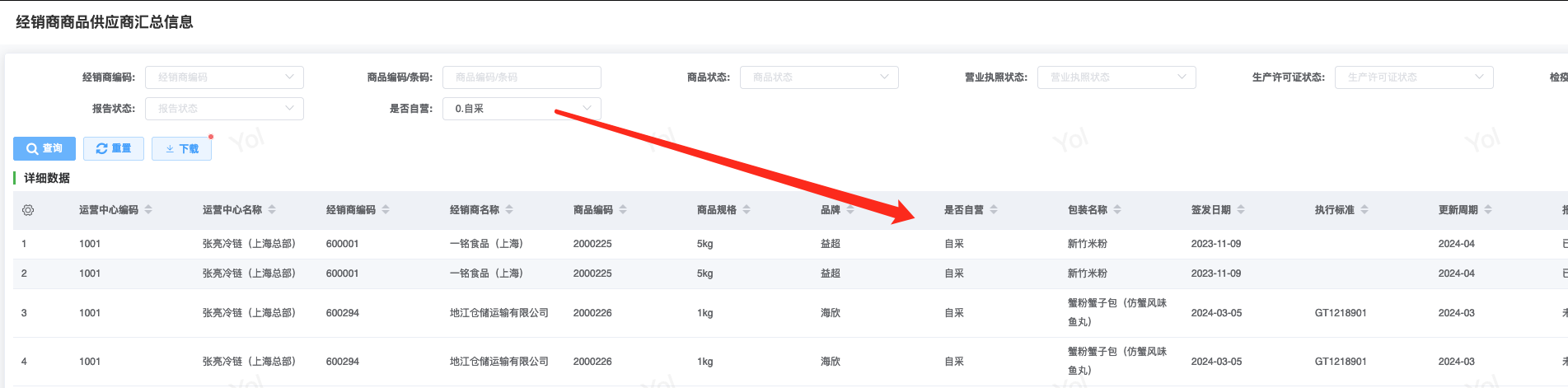Viewport: 1568px width, 388px height.
Task: Open the 经销商编码 filter dropdown
Action: click(x=224, y=77)
